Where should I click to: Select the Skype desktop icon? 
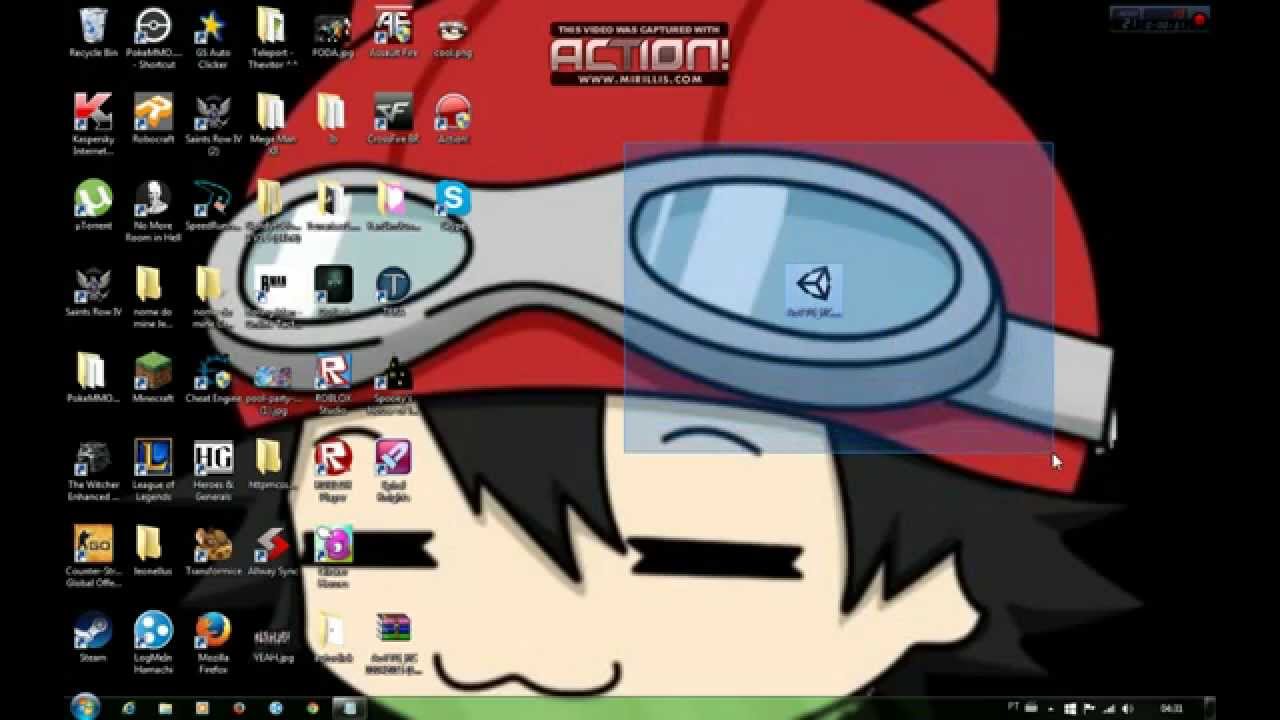pyautogui.click(x=452, y=206)
